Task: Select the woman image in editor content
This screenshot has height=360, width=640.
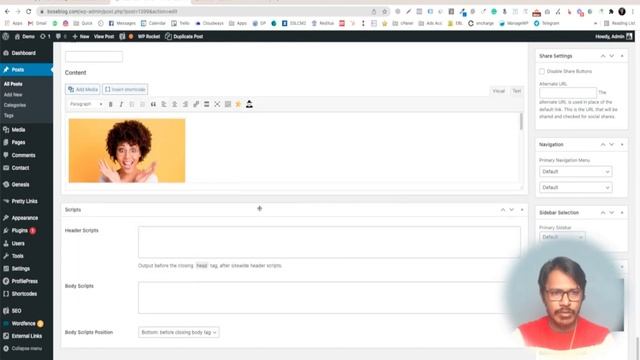Action: [x=127, y=151]
